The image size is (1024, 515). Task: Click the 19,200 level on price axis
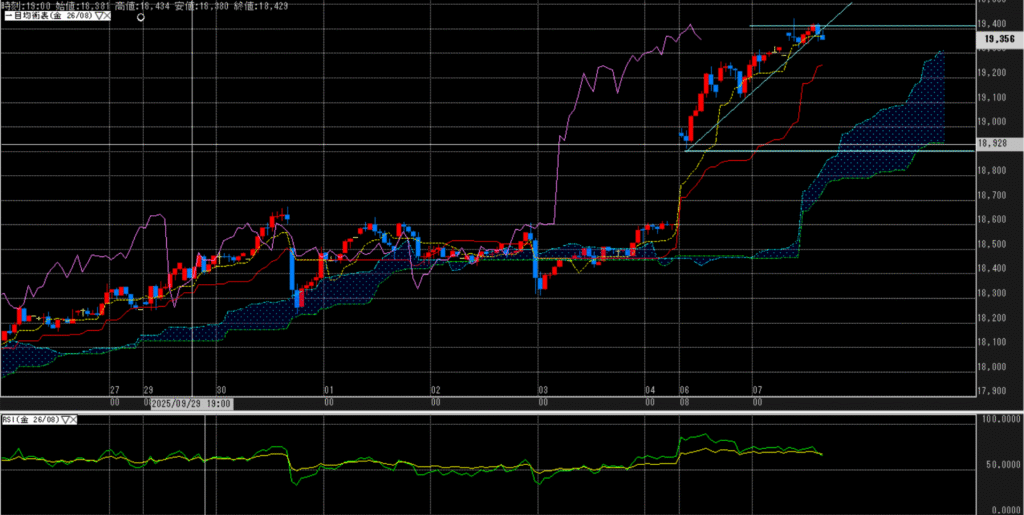point(994,73)
